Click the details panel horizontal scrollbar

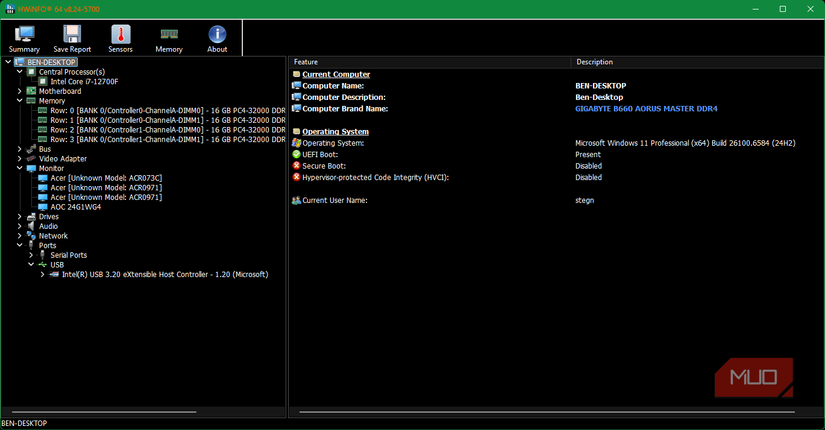(547, 412)
